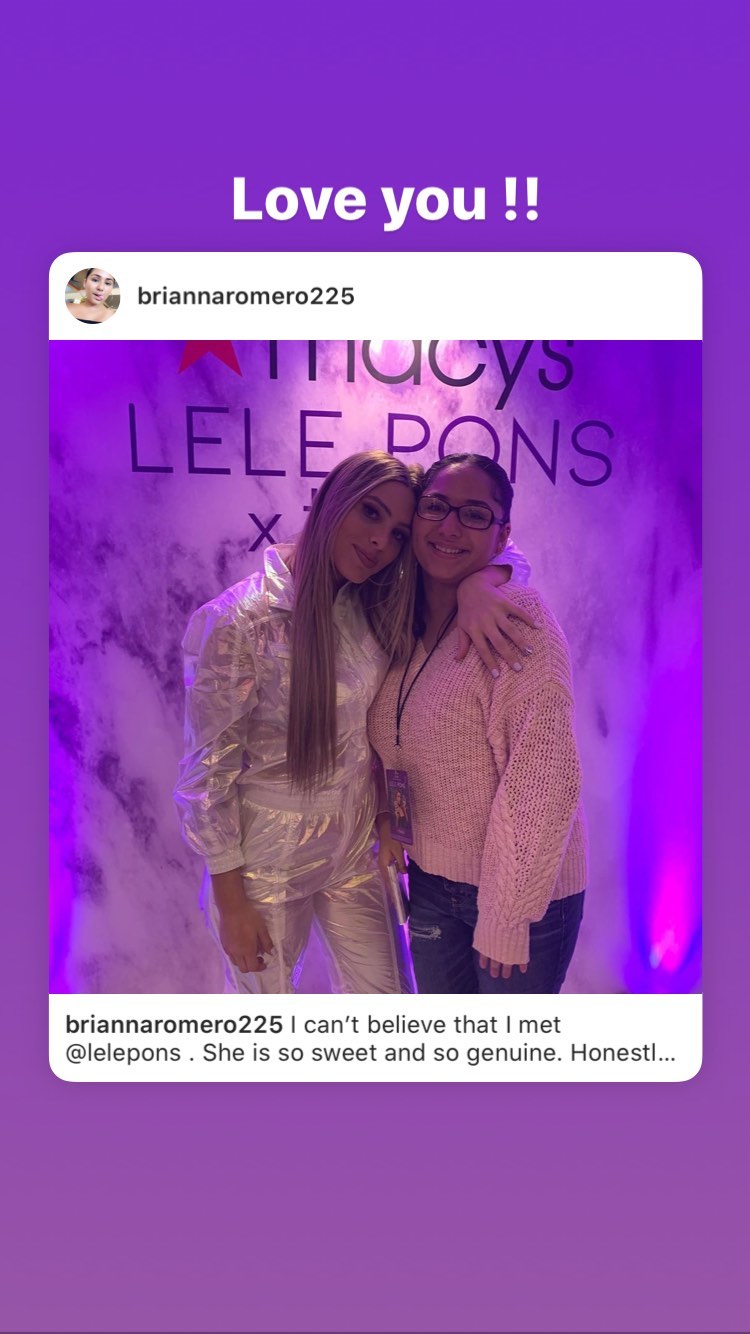Click the red Macy's star in photo
The width and height of the screenshot is (750, 1334).
click(208, 356)
